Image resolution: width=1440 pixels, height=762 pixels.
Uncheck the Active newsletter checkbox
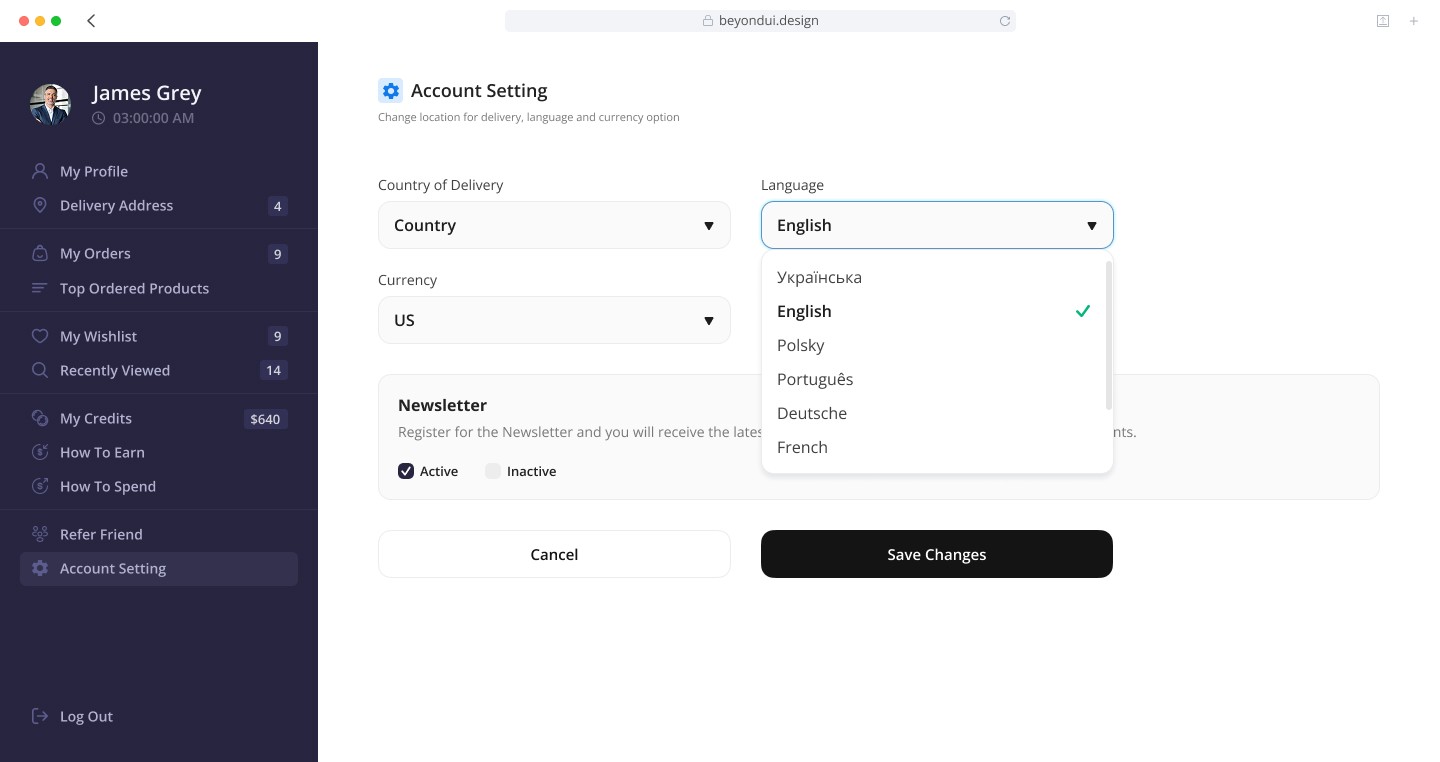click(406, 471)
